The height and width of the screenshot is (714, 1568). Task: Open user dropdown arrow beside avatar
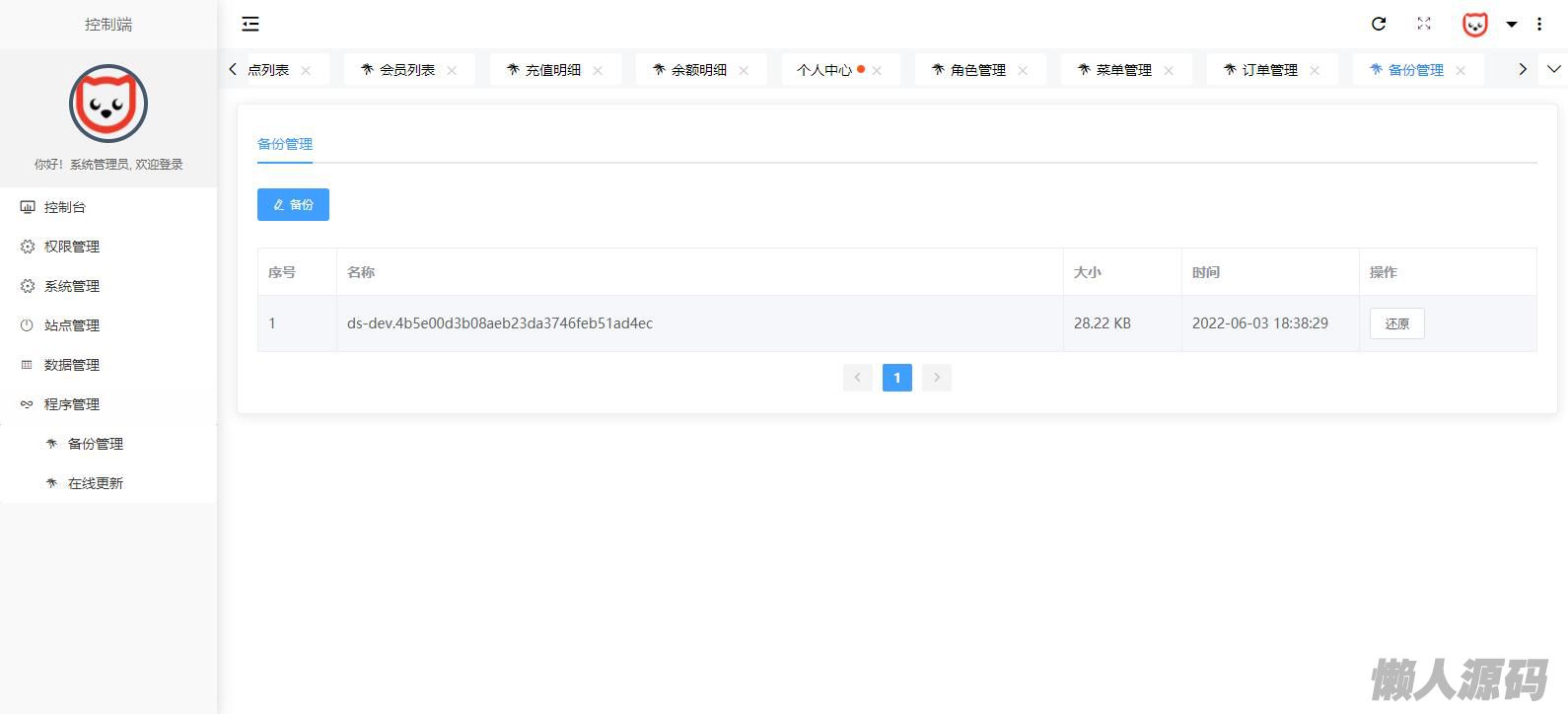(x=1511, y=25)
